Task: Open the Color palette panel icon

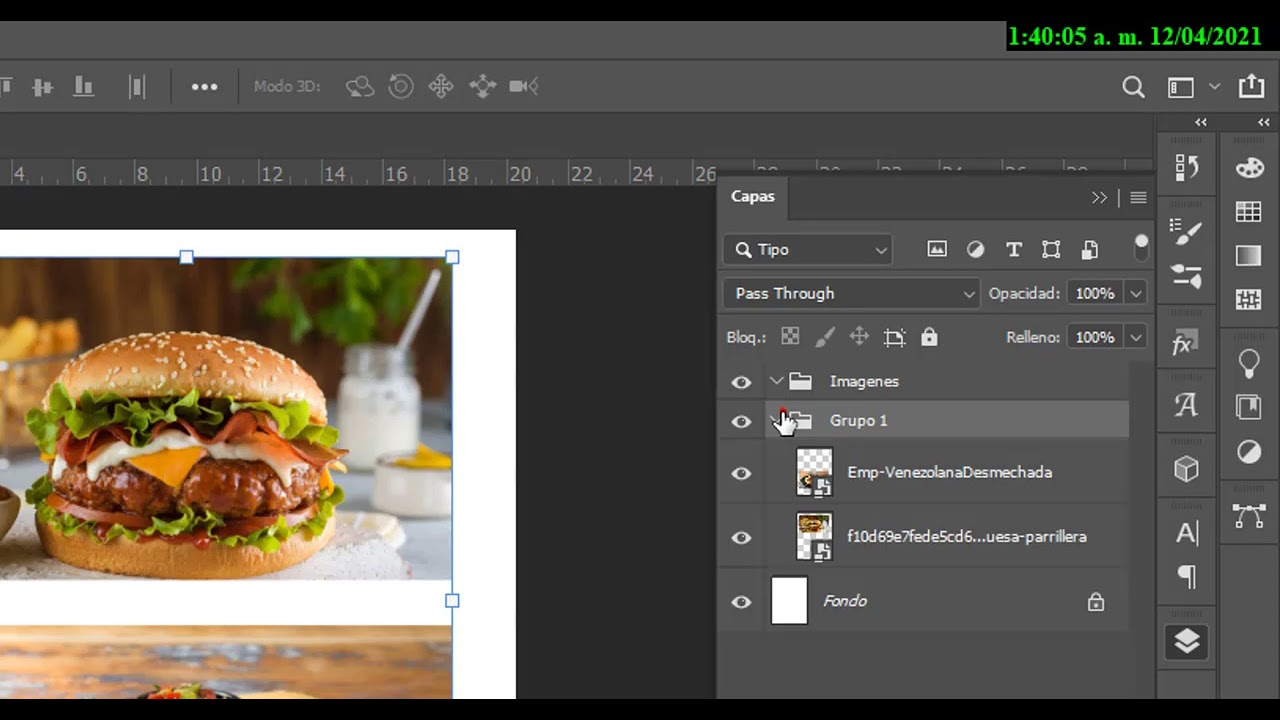Action: (x=1250, y=168)
